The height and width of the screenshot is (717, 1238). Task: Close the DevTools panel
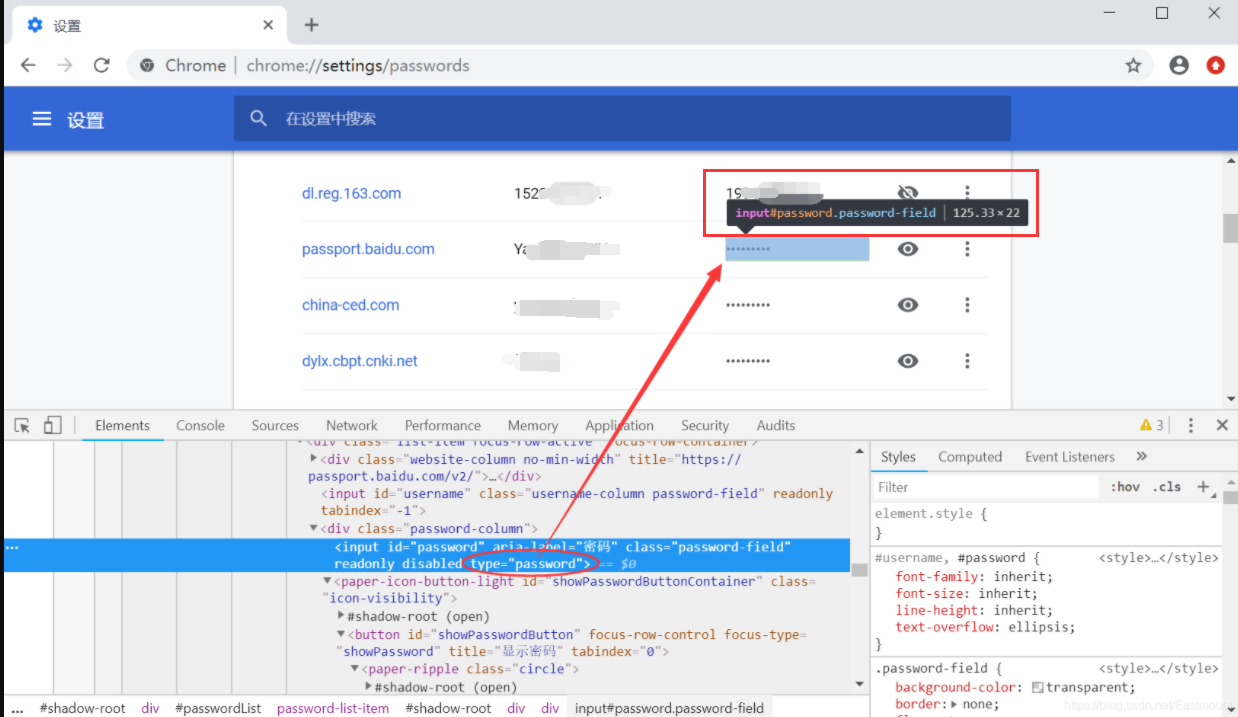click(1221, 425)
